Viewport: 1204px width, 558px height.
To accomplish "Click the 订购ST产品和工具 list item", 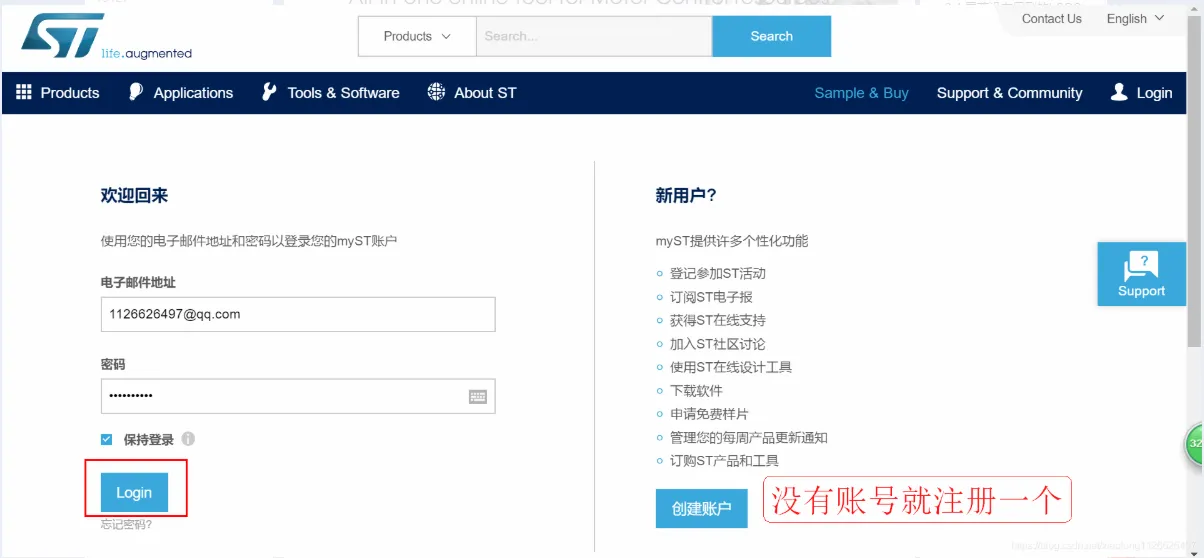I will click(724, 461).
